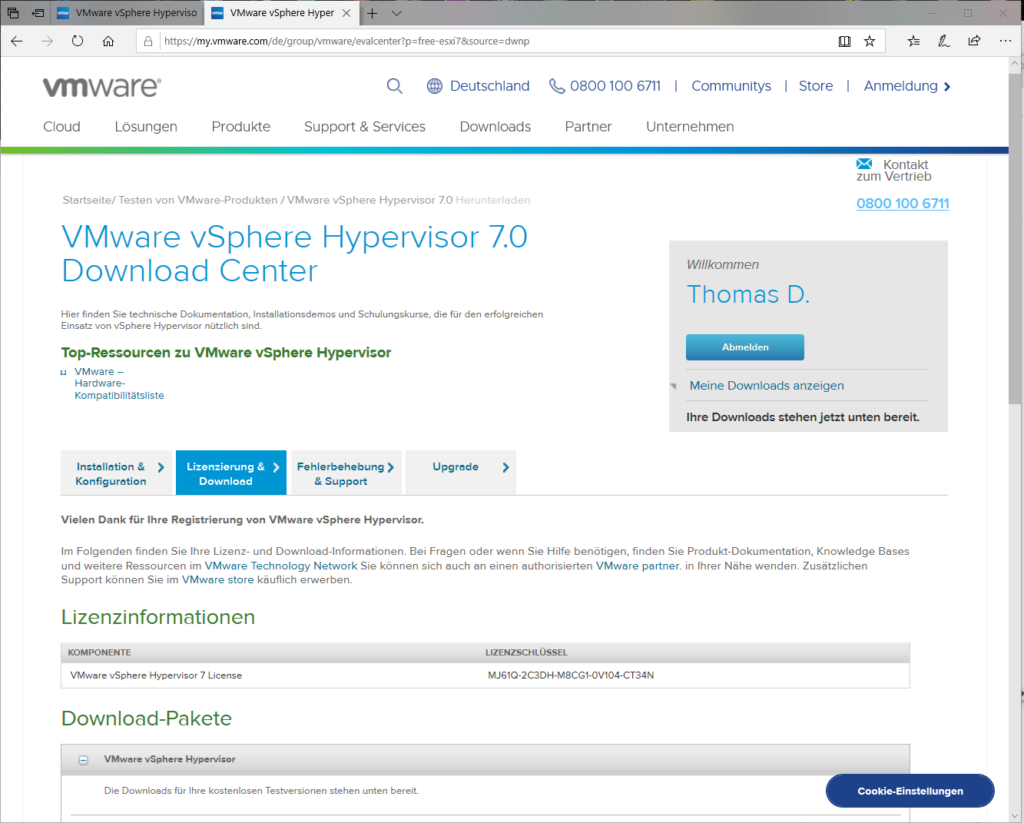Click the KOMPONENTE column header
This screenshot has height=823, width=1024.
pyautogui.click(x=99, y=653)
